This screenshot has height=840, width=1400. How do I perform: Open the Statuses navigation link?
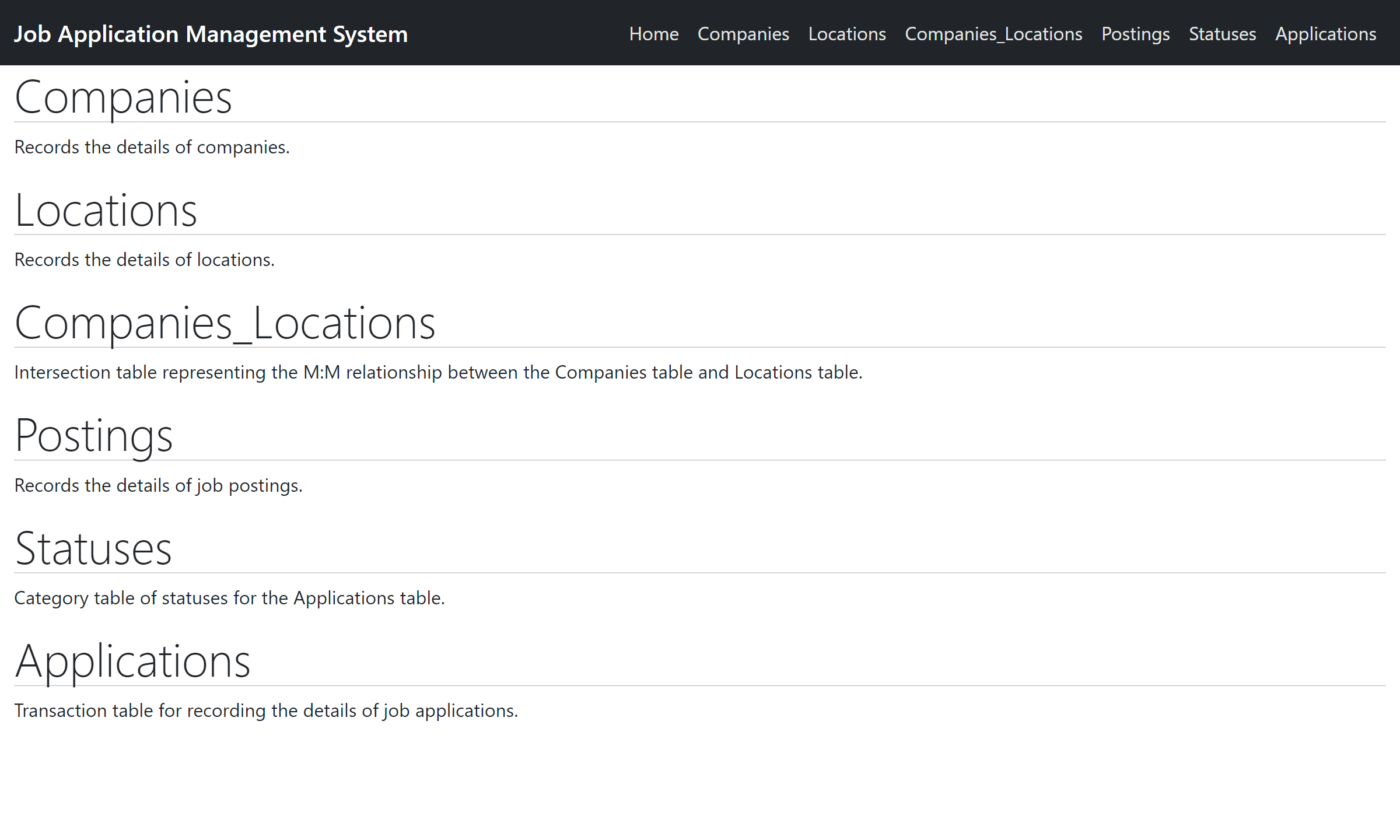click(x=1222, y=34)
